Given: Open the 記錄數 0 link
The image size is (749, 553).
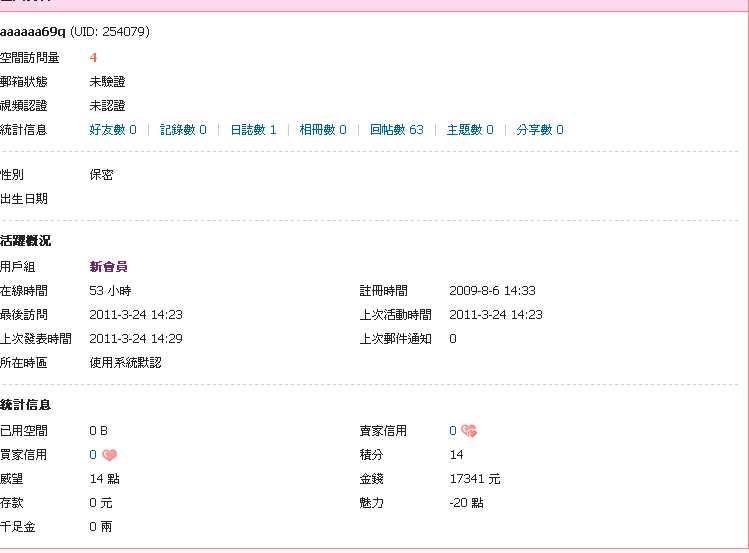Looking at the screenshot, I should point(183,130).
